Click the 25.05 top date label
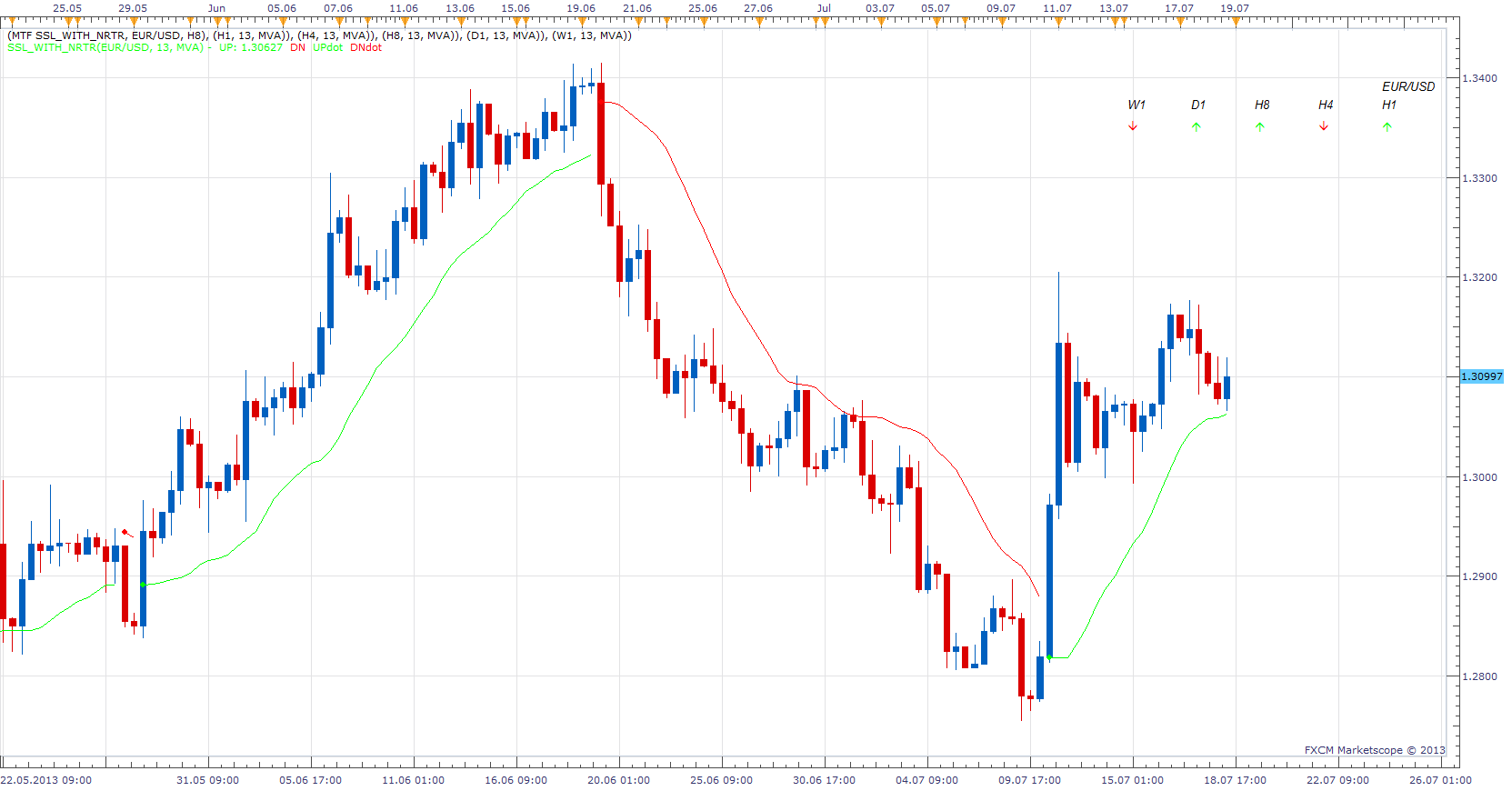Image resolution: width=1512 pixels, height=791 pixels. point(67,8)
